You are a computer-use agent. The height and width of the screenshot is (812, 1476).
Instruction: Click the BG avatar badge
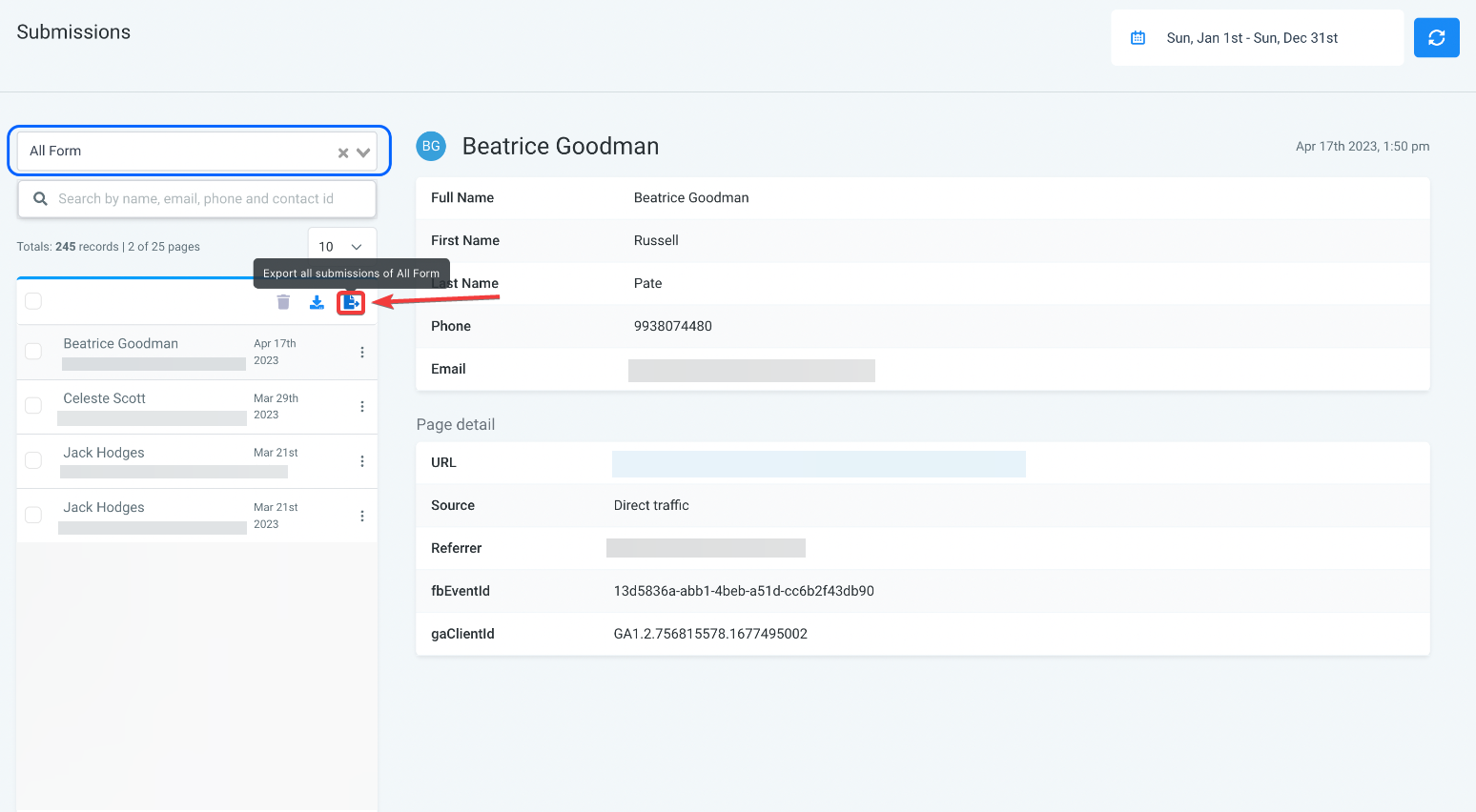[431, 146]
